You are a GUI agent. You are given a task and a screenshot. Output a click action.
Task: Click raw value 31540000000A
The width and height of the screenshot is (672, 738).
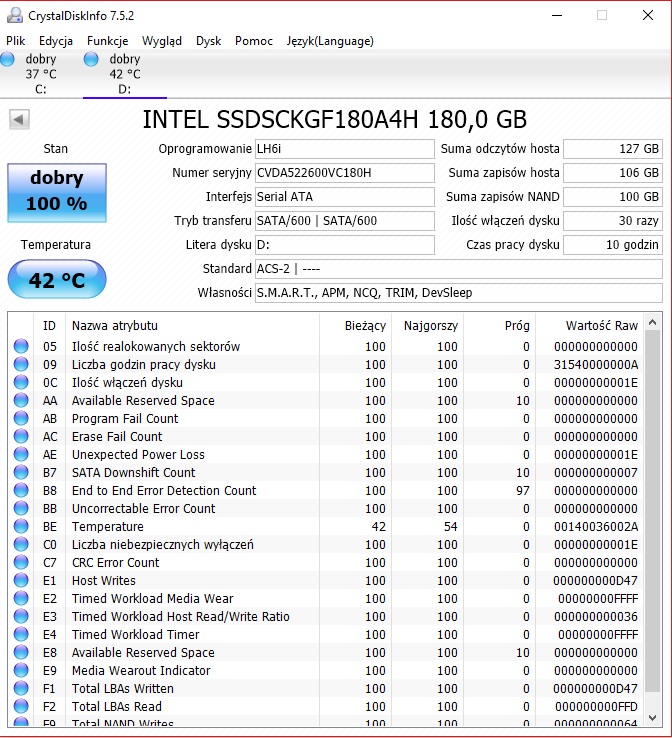pyautogui.click(x=596, y=365)
